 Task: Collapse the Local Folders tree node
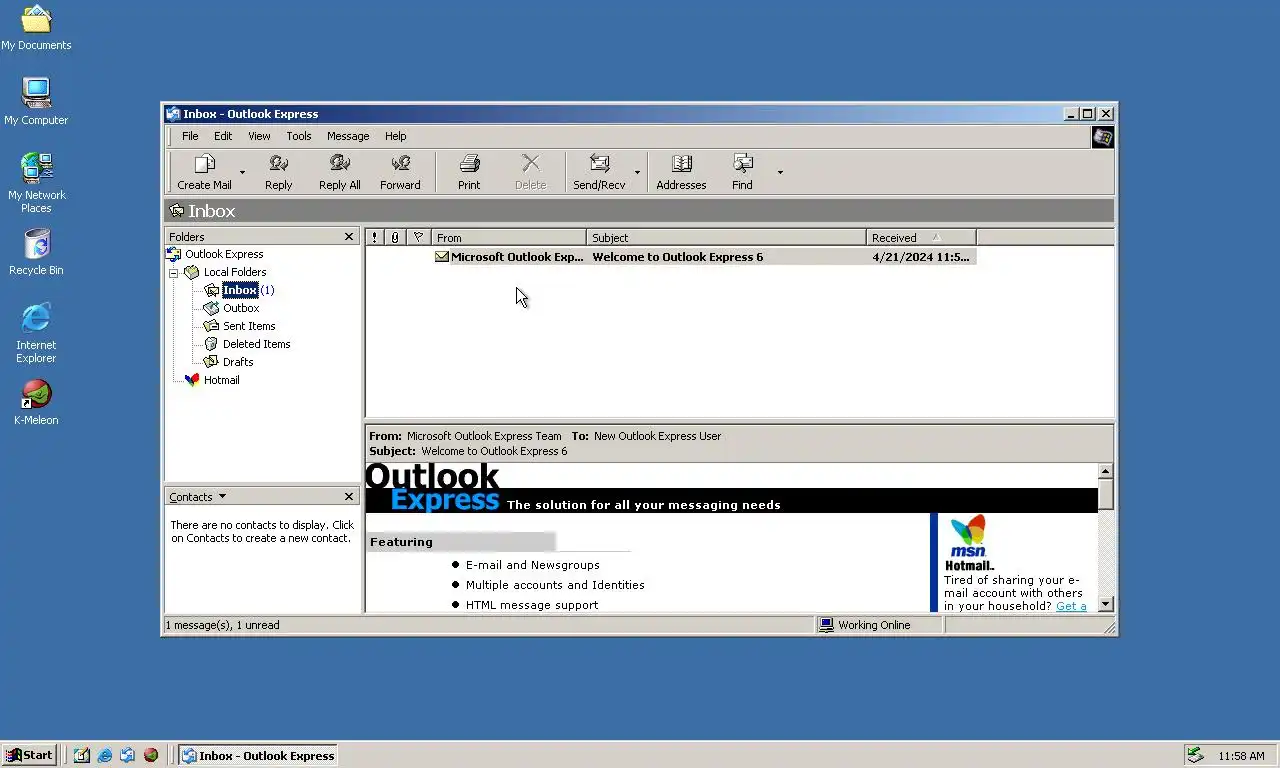(173, 272)
